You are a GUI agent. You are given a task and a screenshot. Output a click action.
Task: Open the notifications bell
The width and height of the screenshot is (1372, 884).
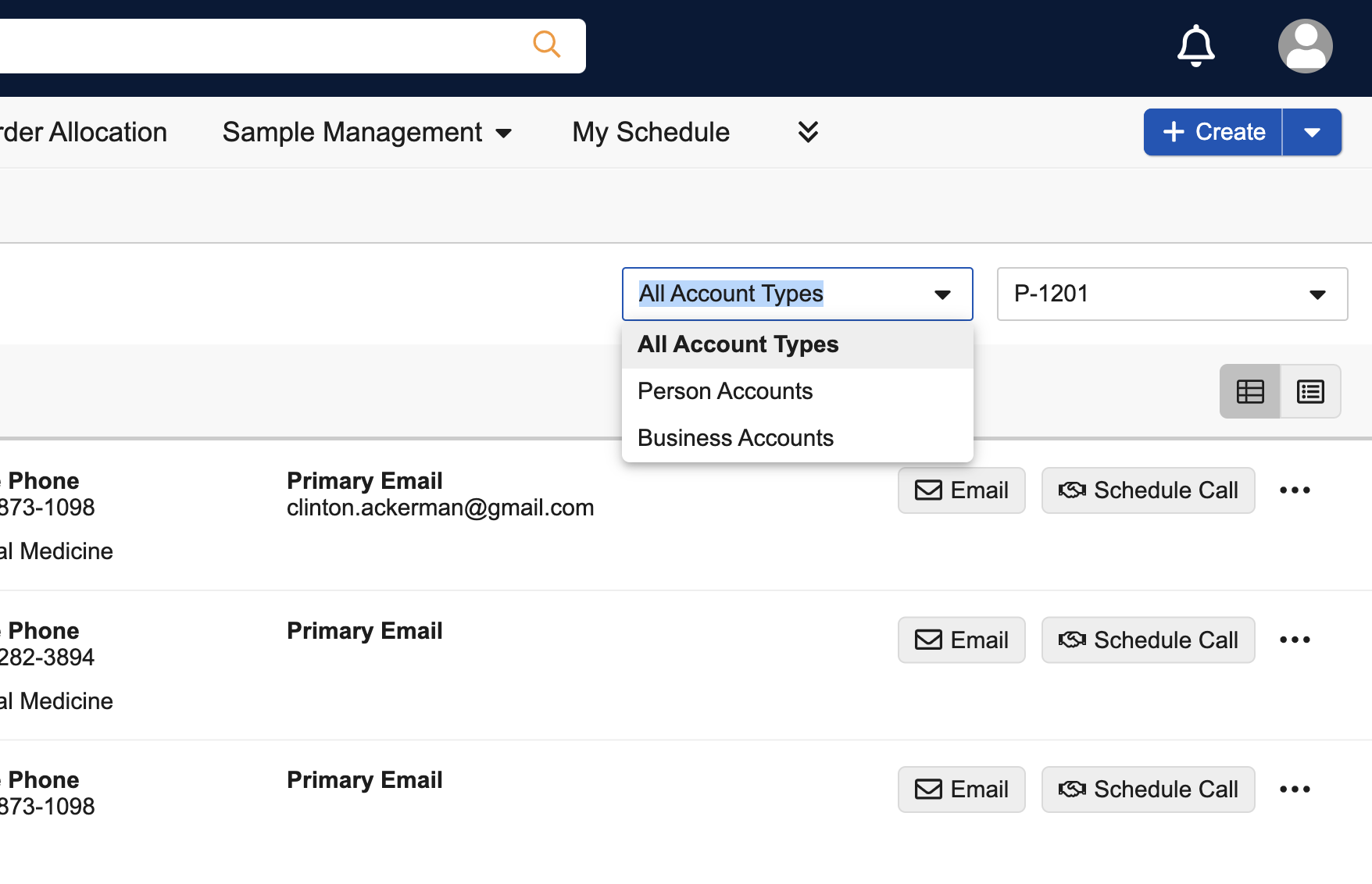coord(1195,45)
